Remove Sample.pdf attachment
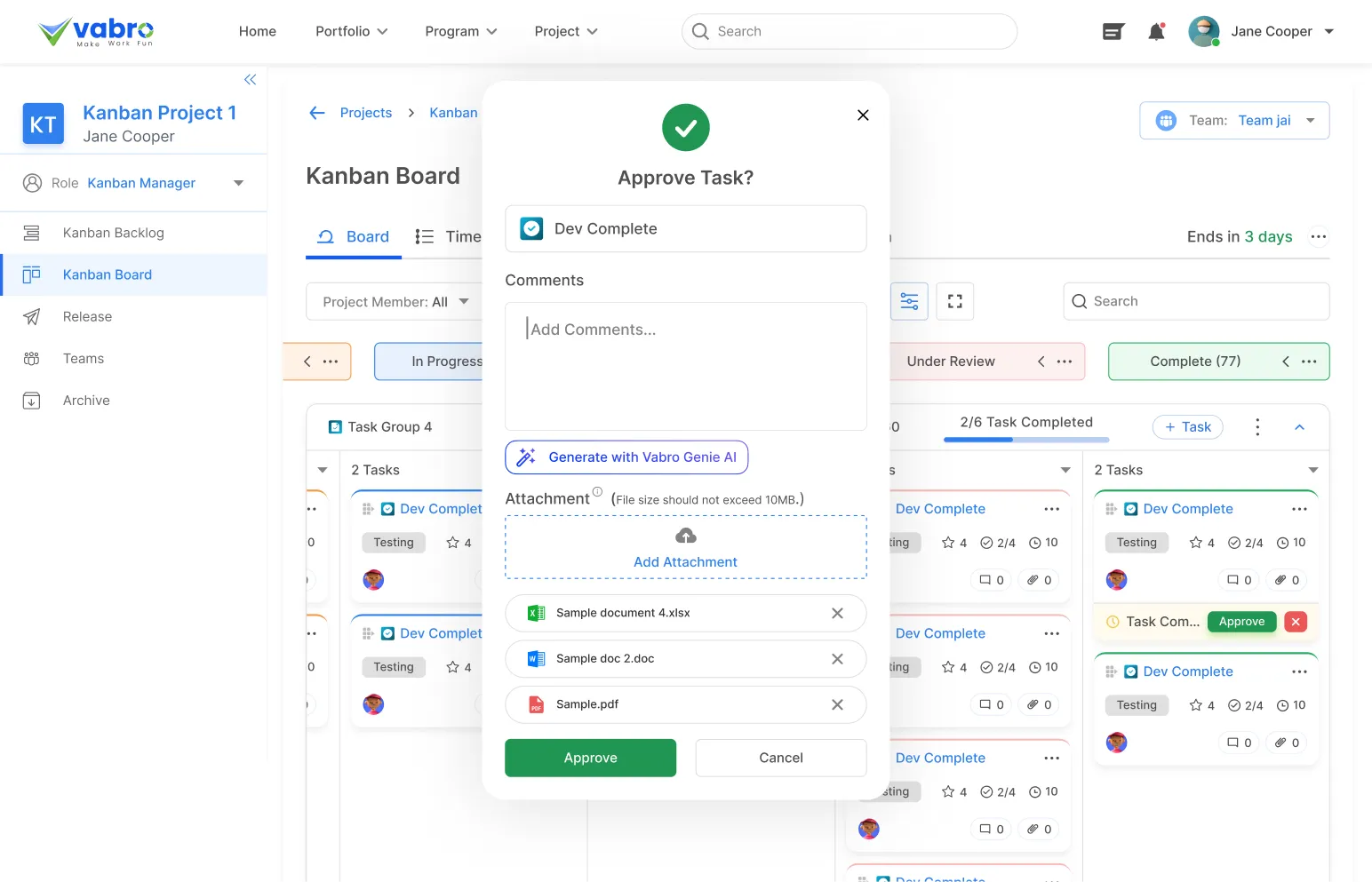1372x882 pixels. coord(837,705)
